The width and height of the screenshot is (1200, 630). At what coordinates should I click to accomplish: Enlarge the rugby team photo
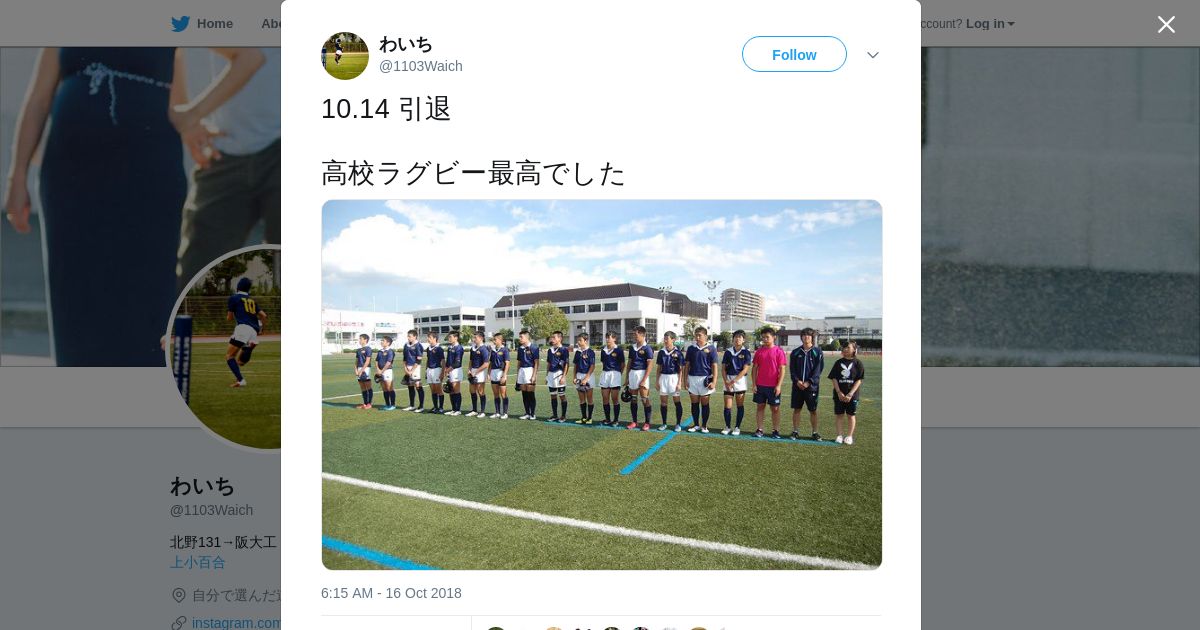coord(602,385)
